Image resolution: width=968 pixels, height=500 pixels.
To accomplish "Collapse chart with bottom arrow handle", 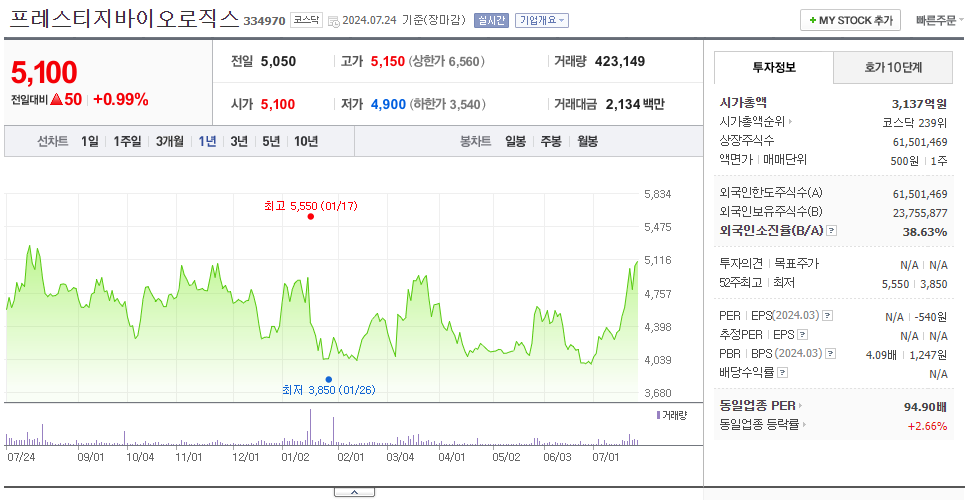I will pos(354,492).
